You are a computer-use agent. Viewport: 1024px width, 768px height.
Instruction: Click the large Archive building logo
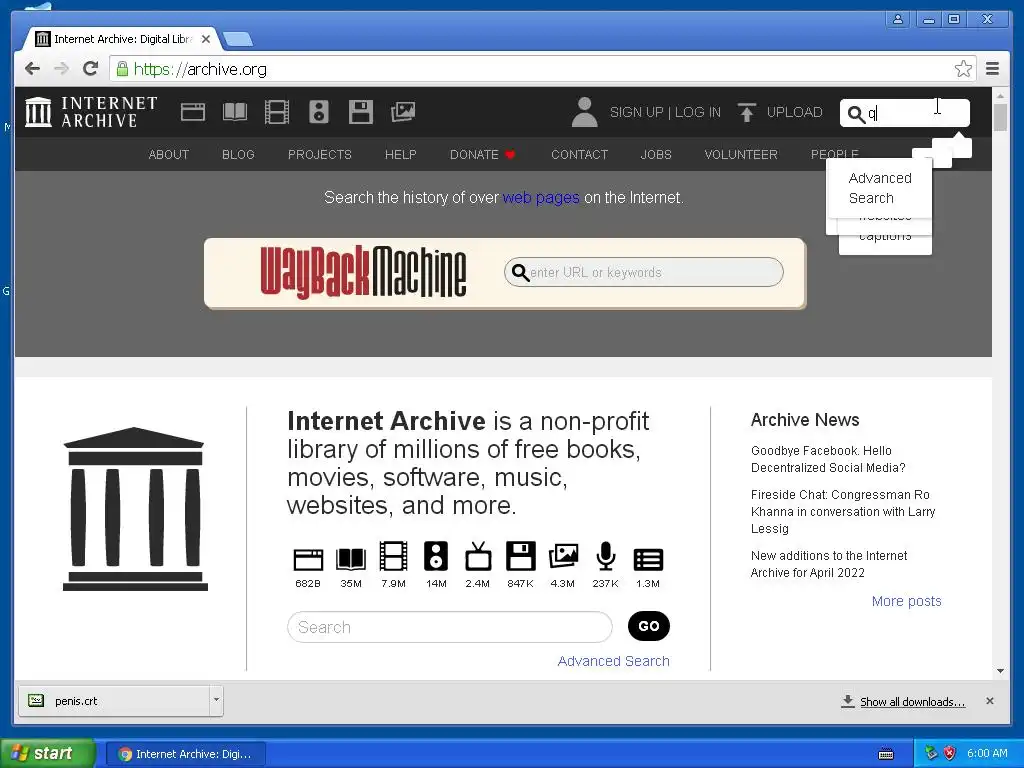click(135, 509)
